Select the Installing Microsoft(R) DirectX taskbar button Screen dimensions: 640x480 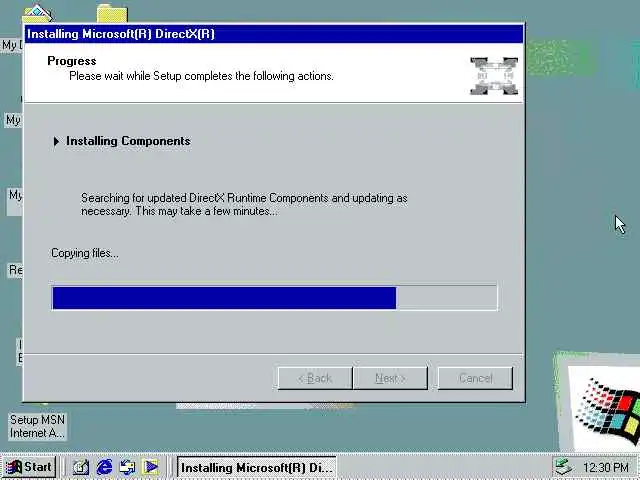tap(257, 467)
